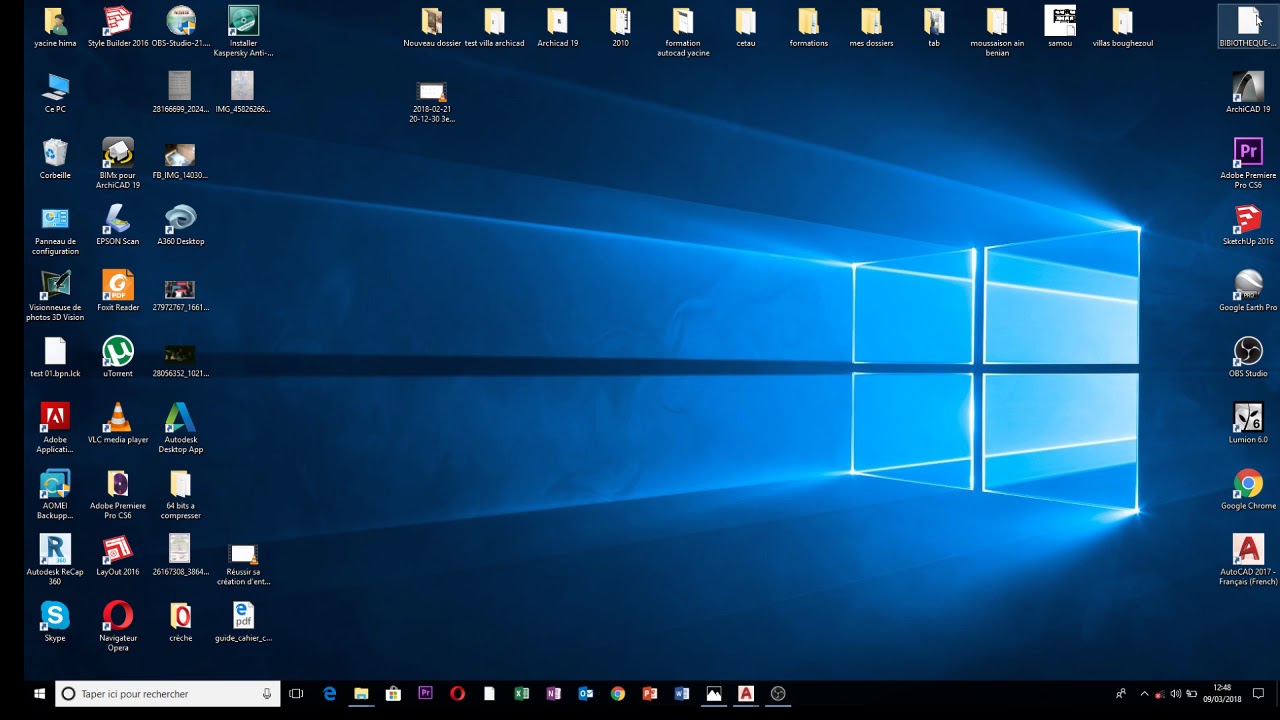Open Microsoft Store from the taskbar
Viewport: 1280px width, 720px height.
point(393,693)
